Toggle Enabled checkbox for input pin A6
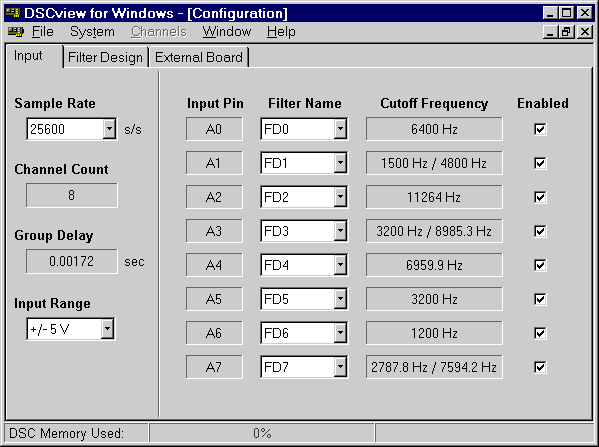Viewport: 599px width, 447px height. coord(540,333)
